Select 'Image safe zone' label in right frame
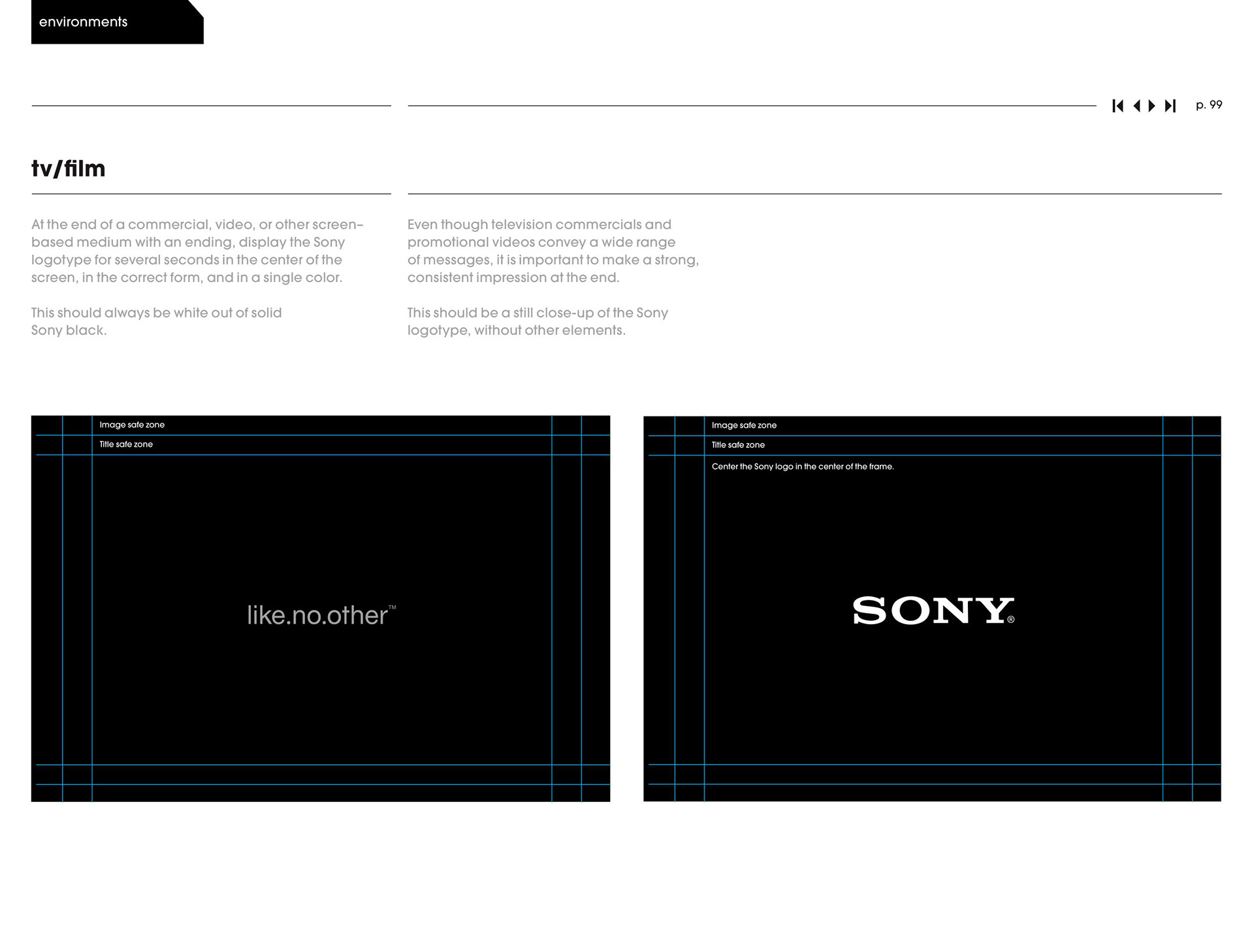The image size is (1254, 952). coord(744,426)
